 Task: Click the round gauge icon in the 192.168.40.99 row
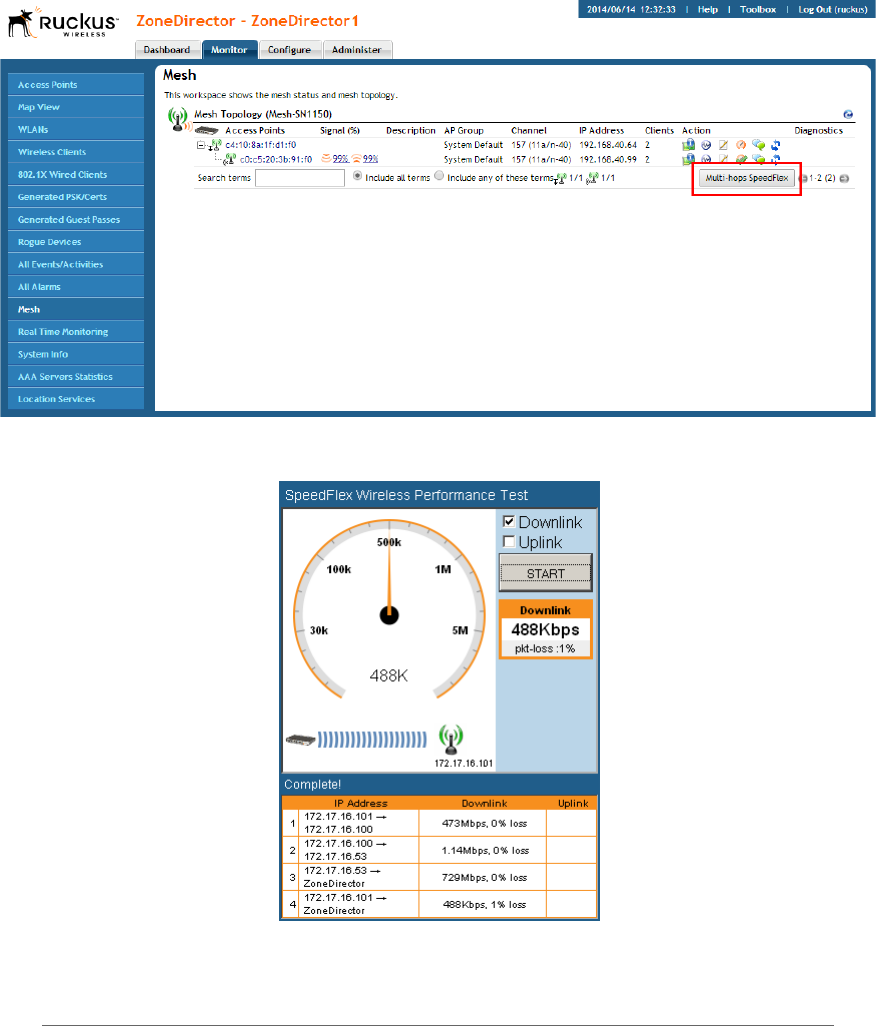[706, 159]
